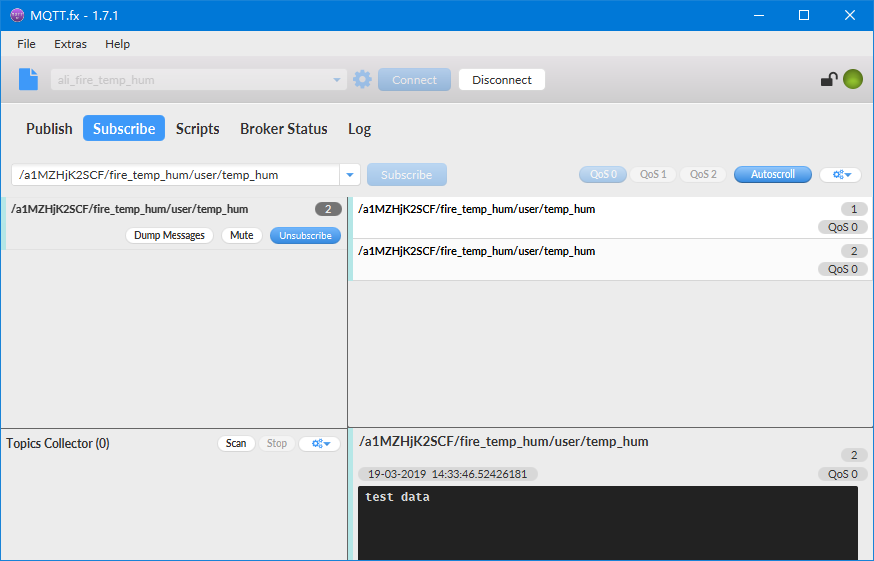Click the green connection status indicator
Screen dimensions: 874x561
coord(853,79)
